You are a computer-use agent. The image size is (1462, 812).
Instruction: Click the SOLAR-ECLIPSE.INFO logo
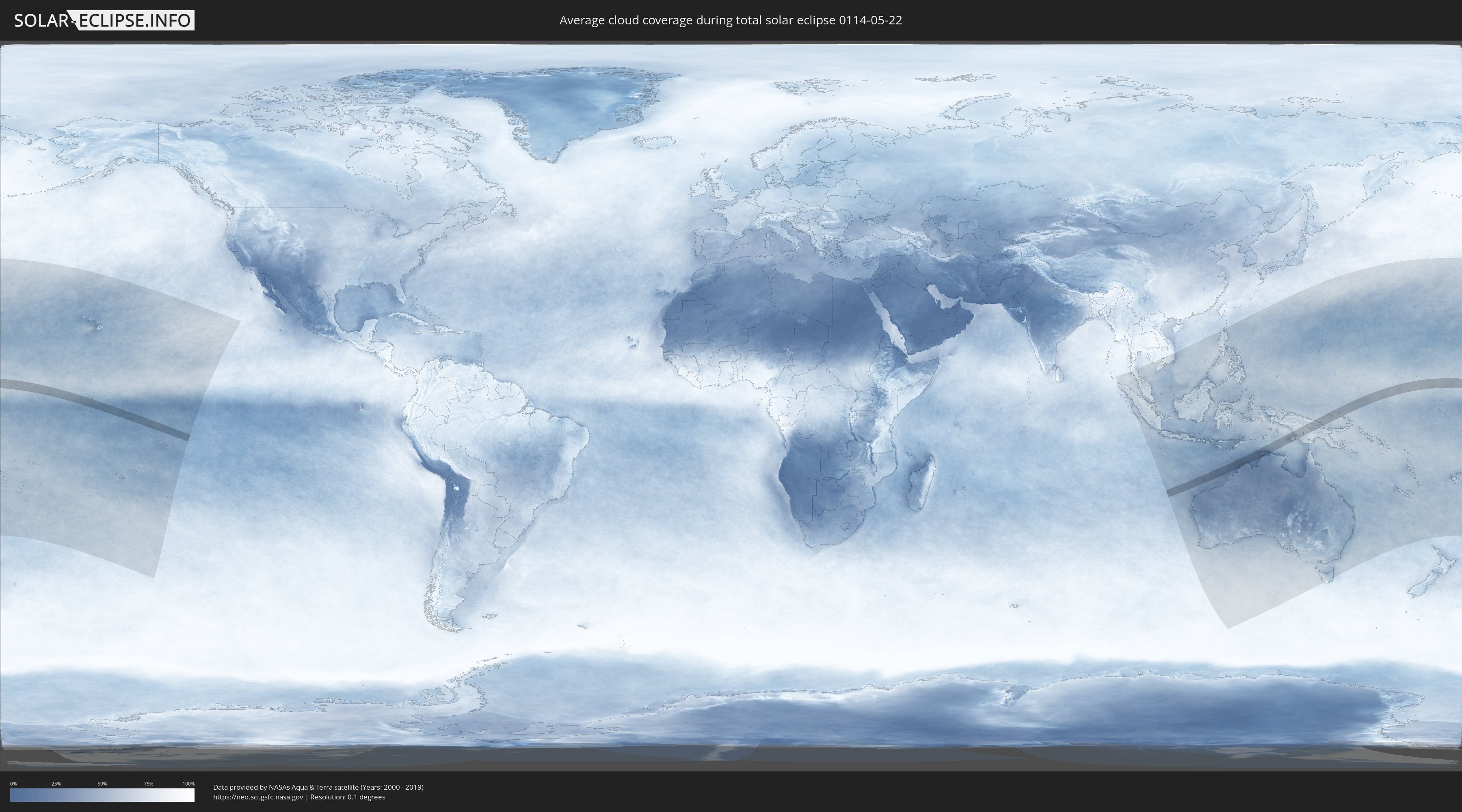point(104,20)
